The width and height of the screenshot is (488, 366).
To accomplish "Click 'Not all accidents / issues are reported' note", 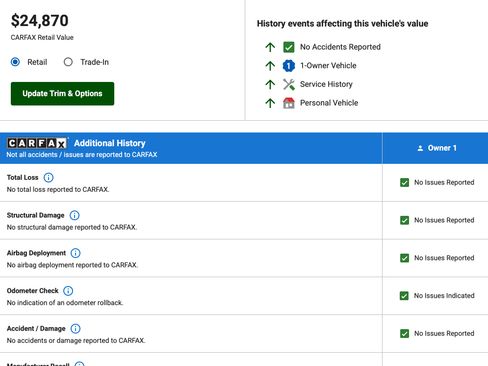I will [x=82, y=155].
